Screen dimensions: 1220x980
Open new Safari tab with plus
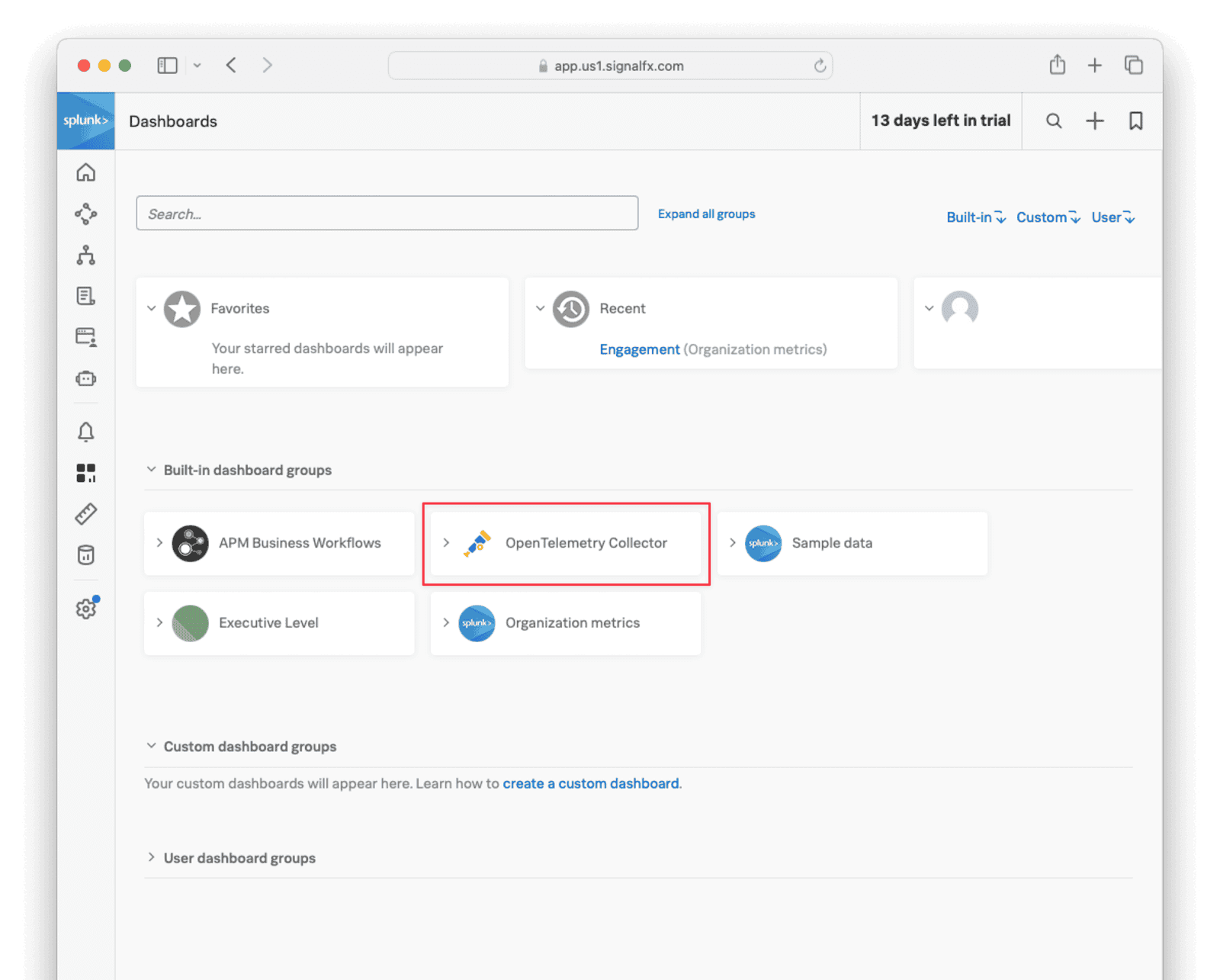[1095, 66]
